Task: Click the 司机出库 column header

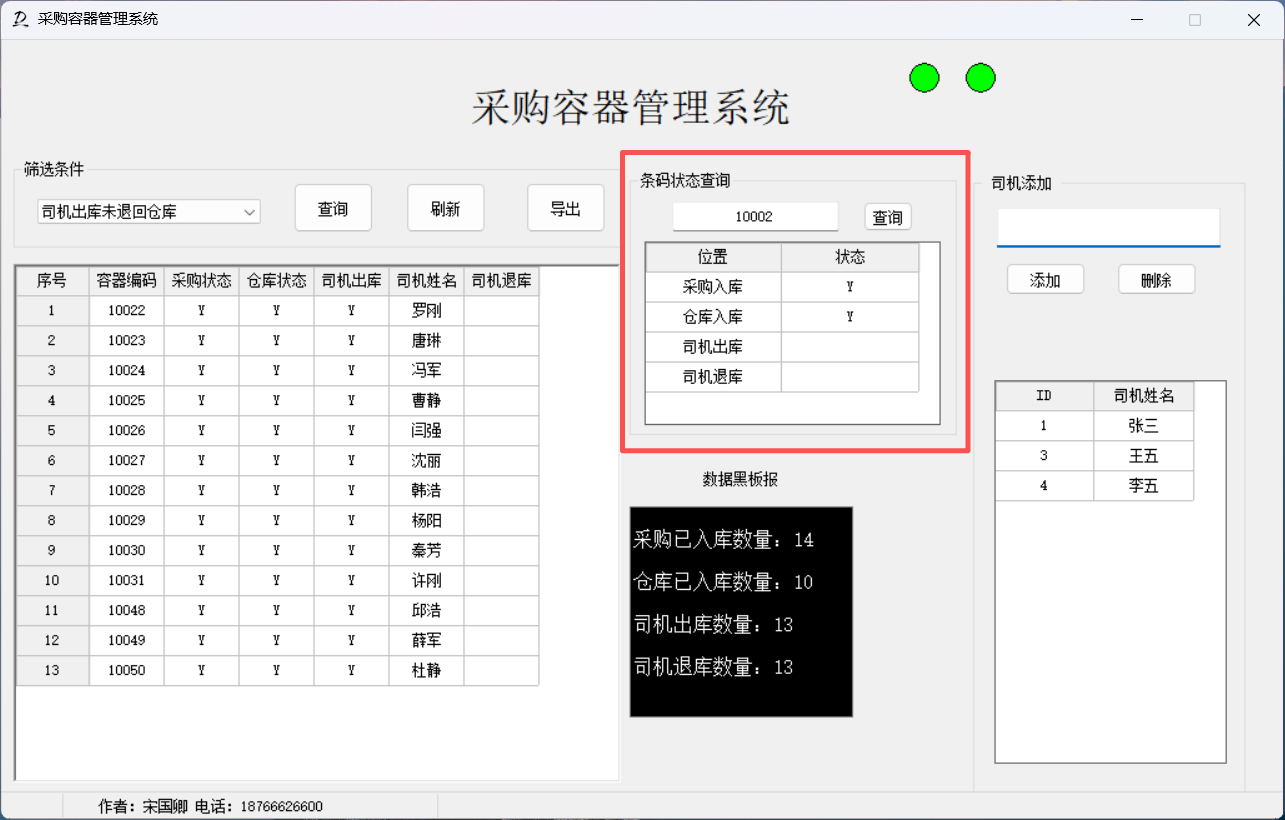Action: click(352, 281)
